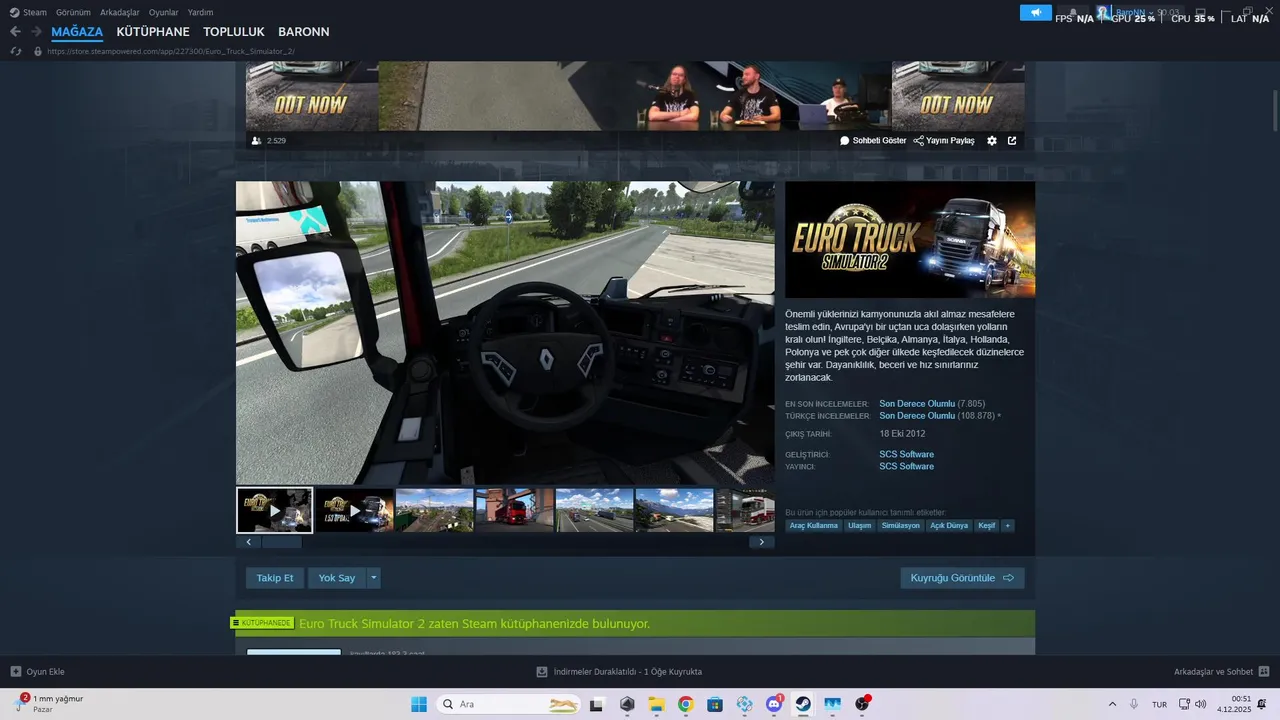Open the Yok Say dropdown arrow

tap(374, 578)
